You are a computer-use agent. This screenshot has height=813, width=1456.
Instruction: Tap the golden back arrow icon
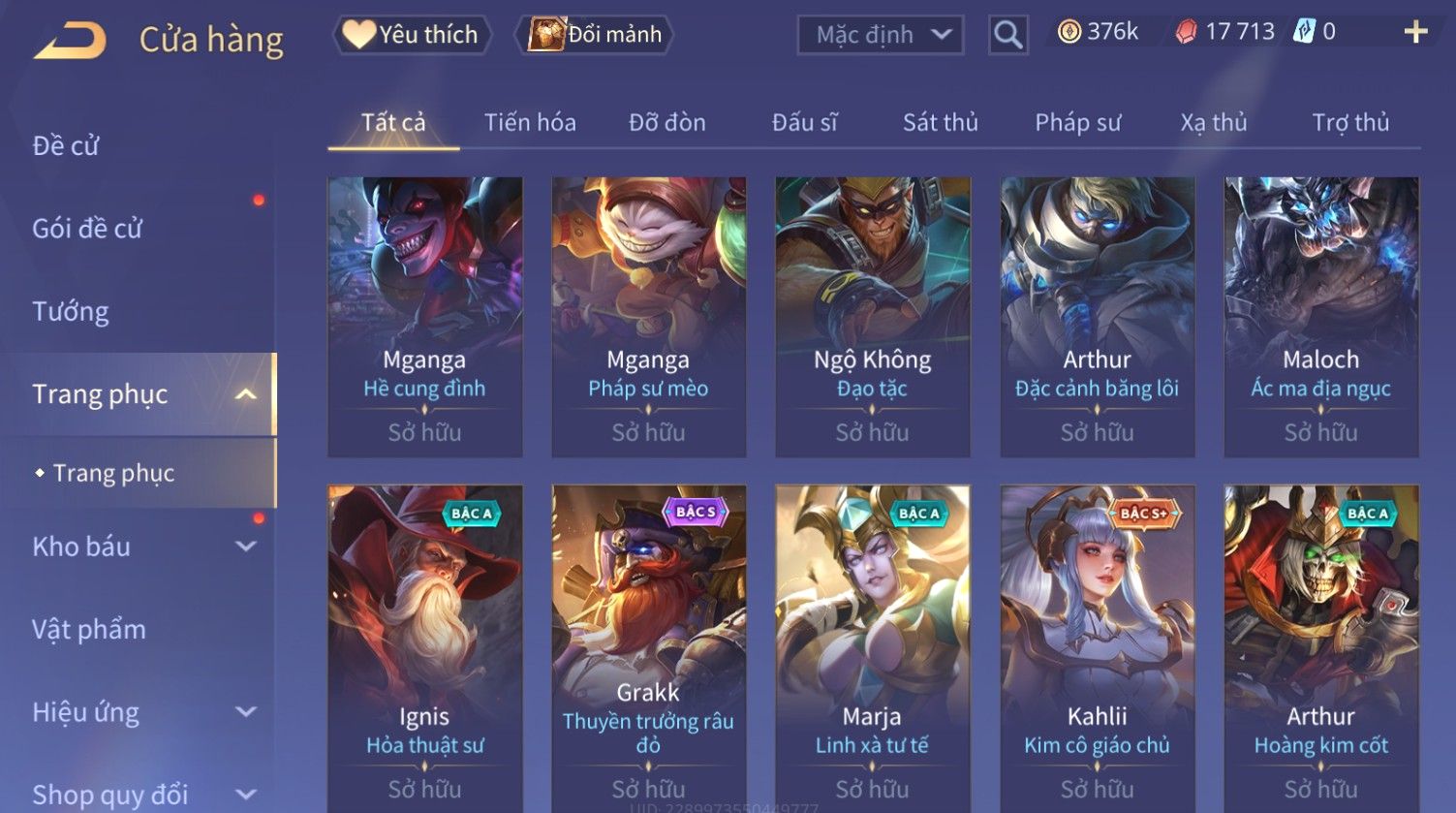70,41
